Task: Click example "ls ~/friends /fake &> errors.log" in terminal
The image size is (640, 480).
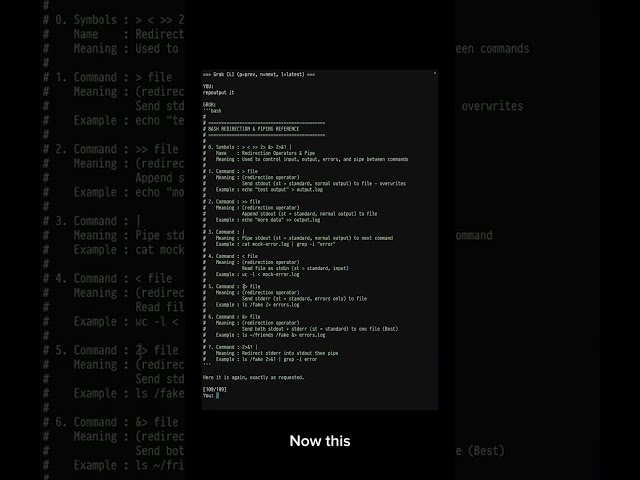Action: tap(283, 335)
